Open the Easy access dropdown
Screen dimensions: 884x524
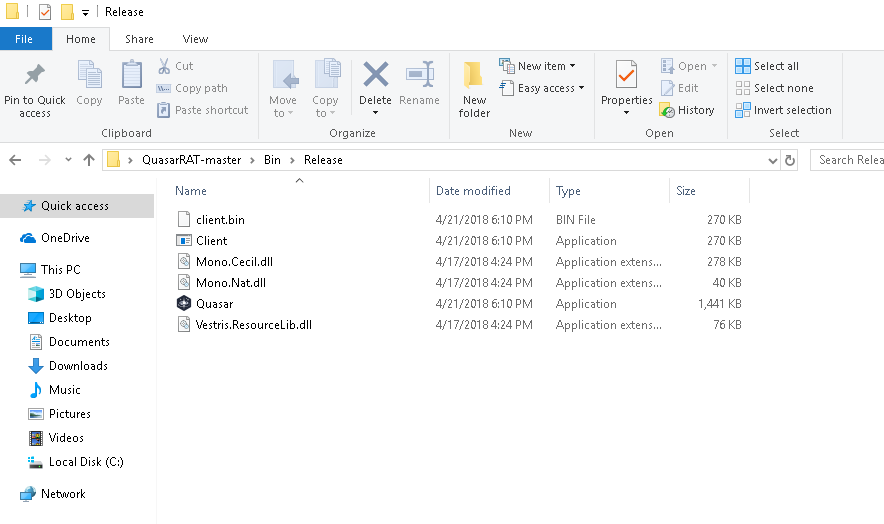pos(581,88)
